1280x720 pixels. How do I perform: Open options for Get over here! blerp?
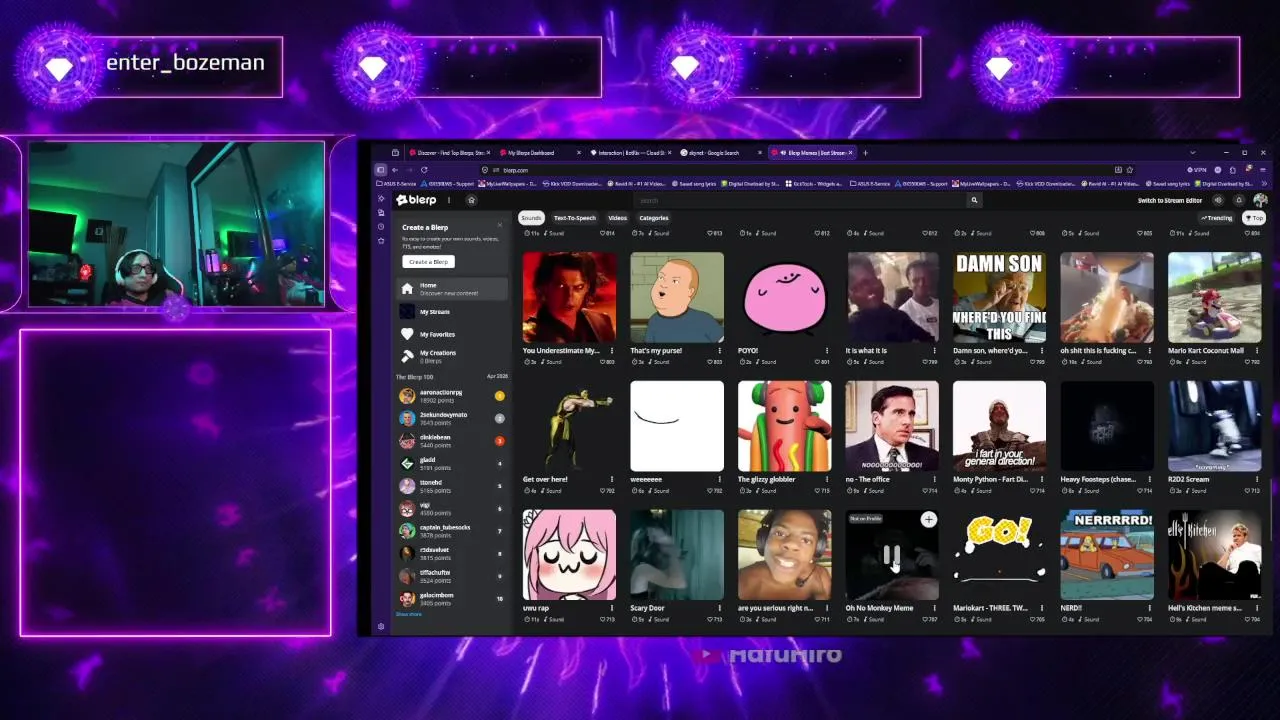(611, 479)
